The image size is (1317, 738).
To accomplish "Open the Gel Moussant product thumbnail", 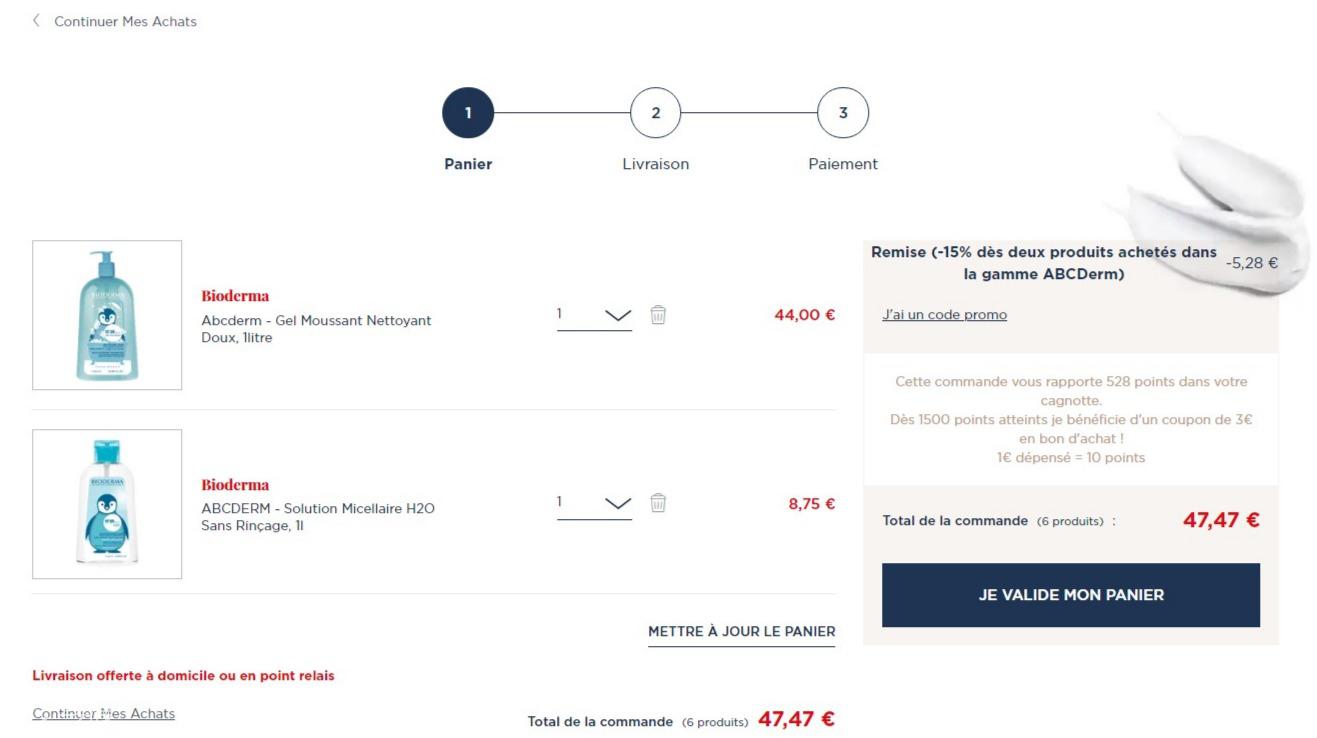I will point(107,315).
